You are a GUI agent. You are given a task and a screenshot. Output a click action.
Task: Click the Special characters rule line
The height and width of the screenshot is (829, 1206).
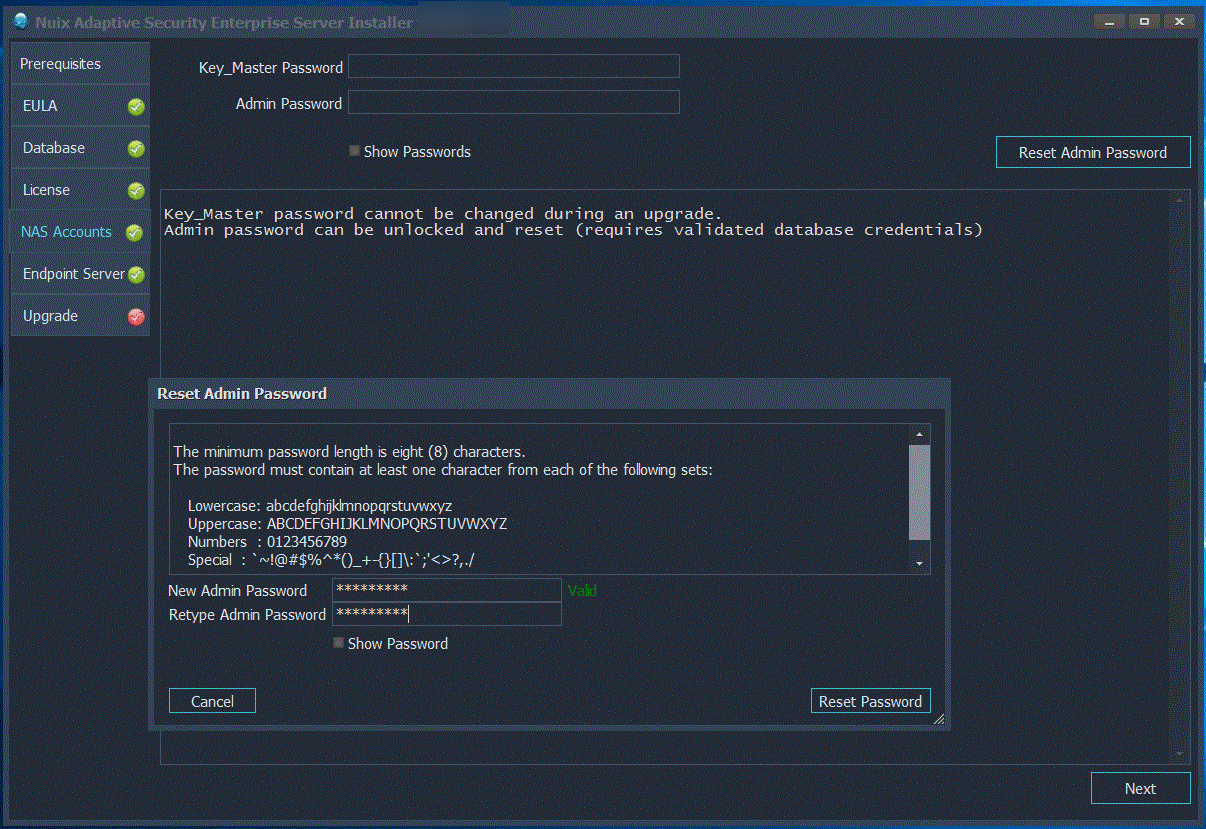coord(331,560)
